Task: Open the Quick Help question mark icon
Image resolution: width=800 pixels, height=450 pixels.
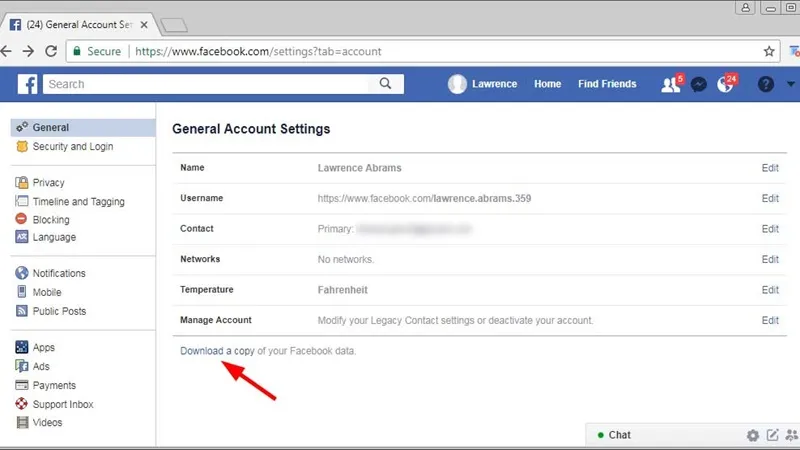Action: pos(765,84)
